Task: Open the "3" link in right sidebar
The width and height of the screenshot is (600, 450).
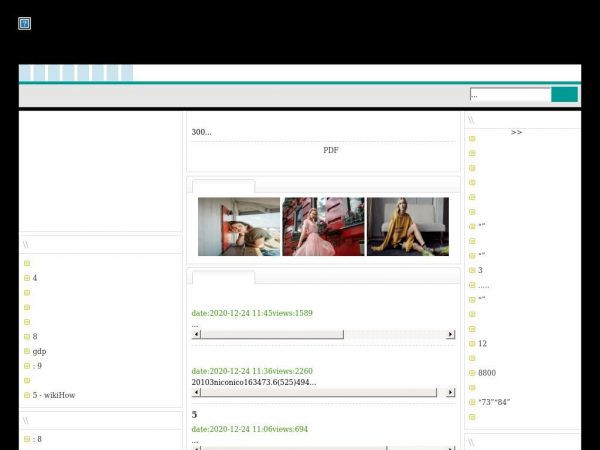Action: [x=480, y=271]
